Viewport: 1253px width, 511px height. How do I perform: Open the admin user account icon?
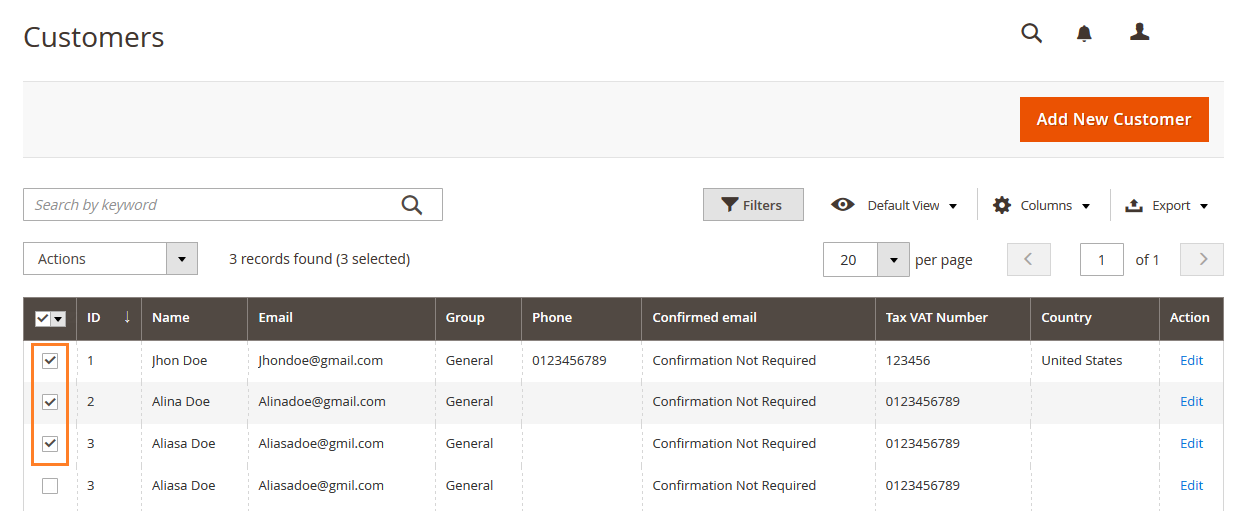[x=1139, y=32]
